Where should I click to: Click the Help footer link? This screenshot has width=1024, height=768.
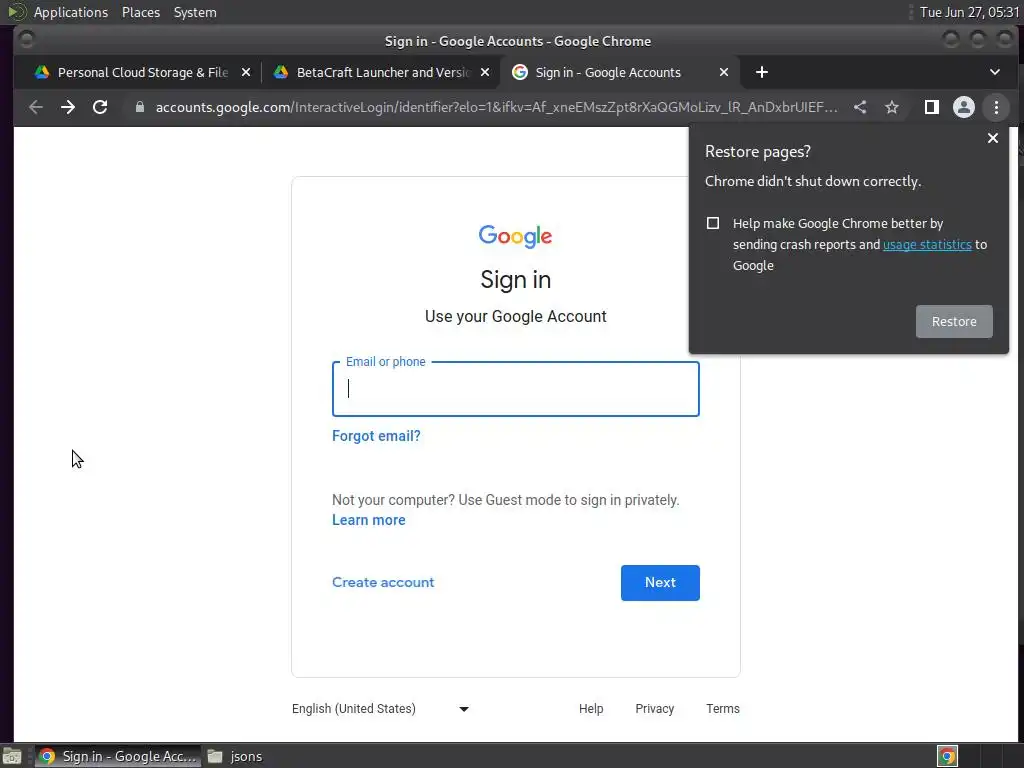click(591, 709)
